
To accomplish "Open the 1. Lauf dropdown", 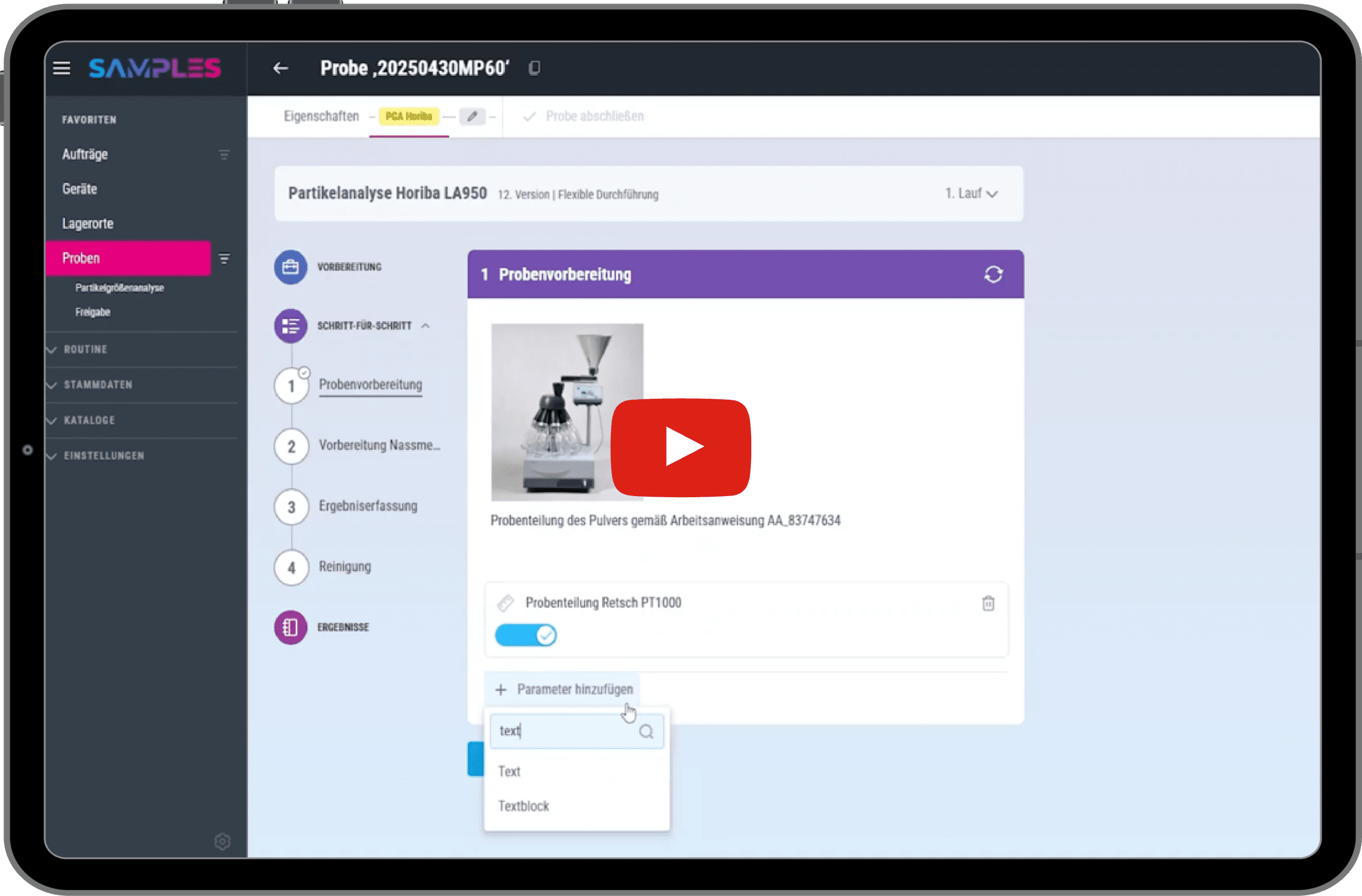I will 971,194.
